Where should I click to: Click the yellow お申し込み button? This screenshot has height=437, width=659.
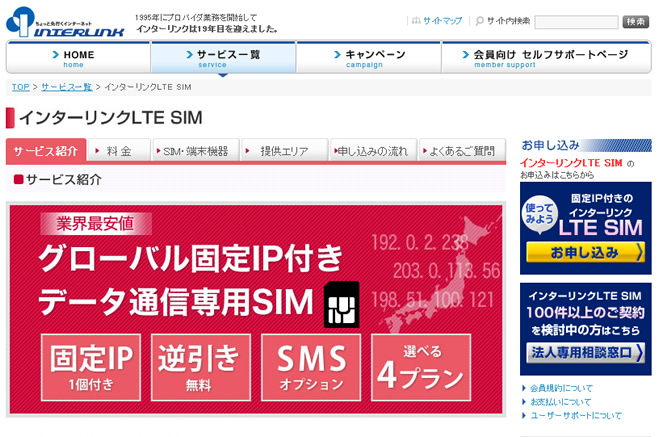(x=585, y=252)
